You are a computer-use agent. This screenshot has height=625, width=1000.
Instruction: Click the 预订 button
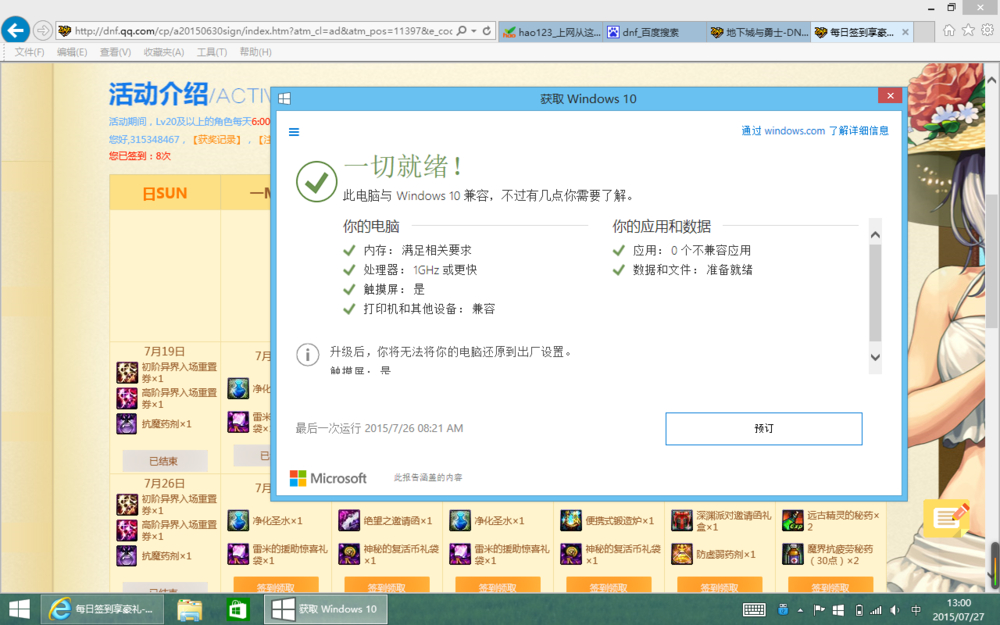[x=764, y=429]
